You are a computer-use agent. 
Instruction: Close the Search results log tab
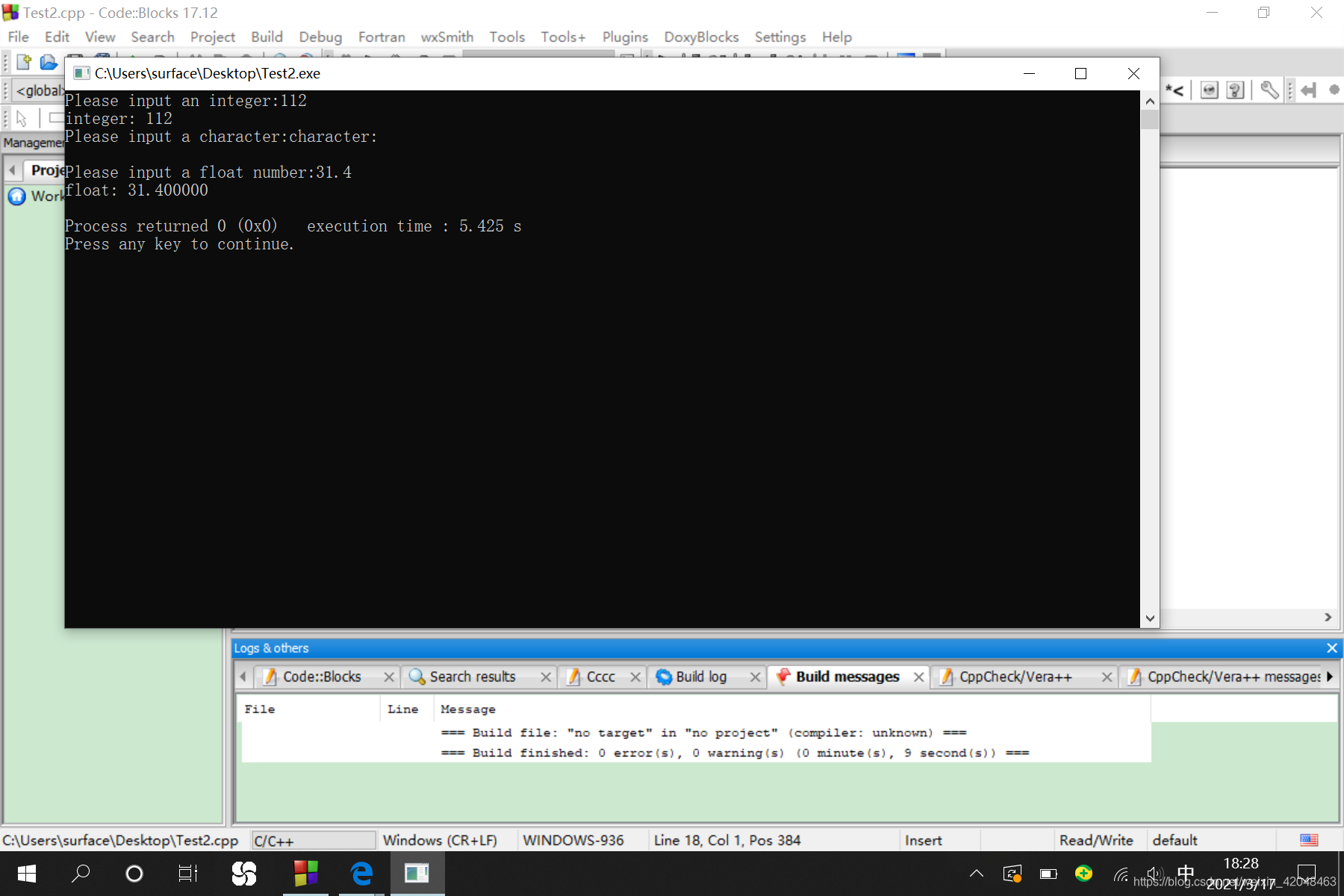pos(546,676)
